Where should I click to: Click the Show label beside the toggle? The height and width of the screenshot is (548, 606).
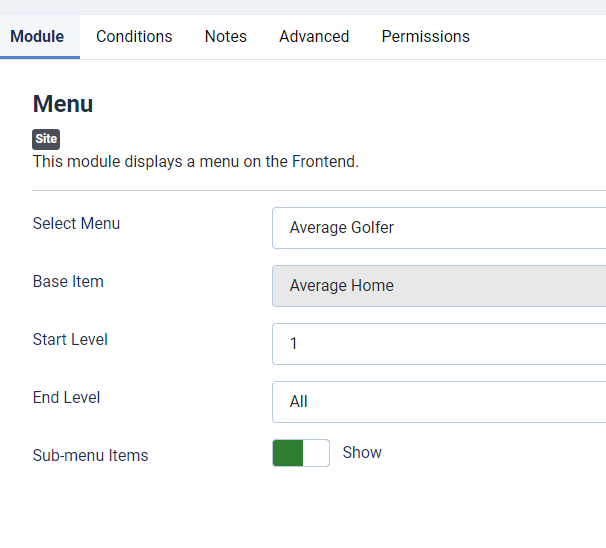(x=362, y=453)
